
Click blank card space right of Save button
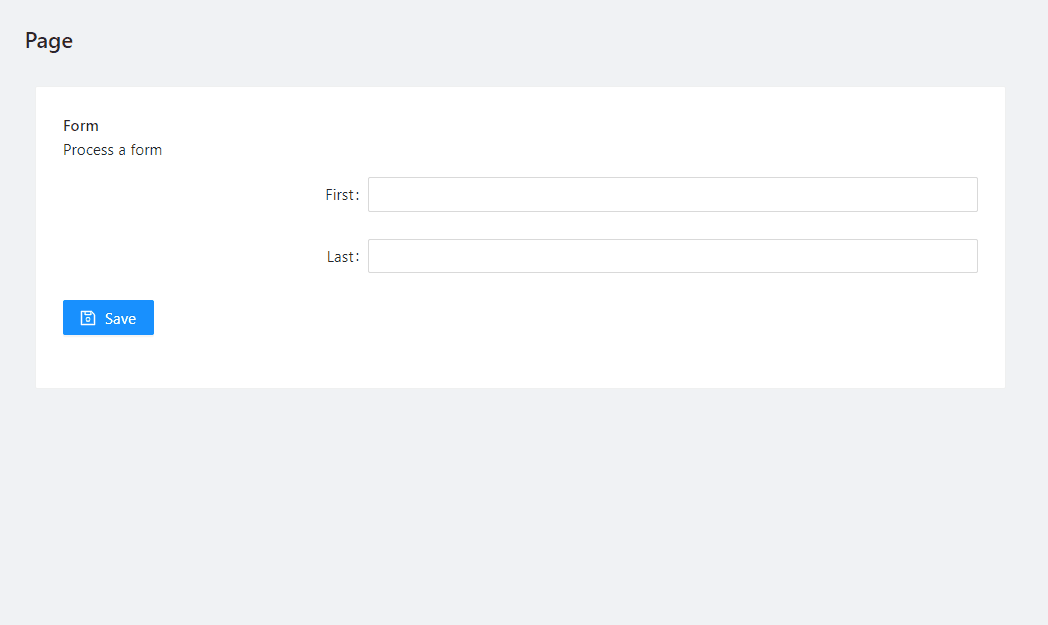500,318
